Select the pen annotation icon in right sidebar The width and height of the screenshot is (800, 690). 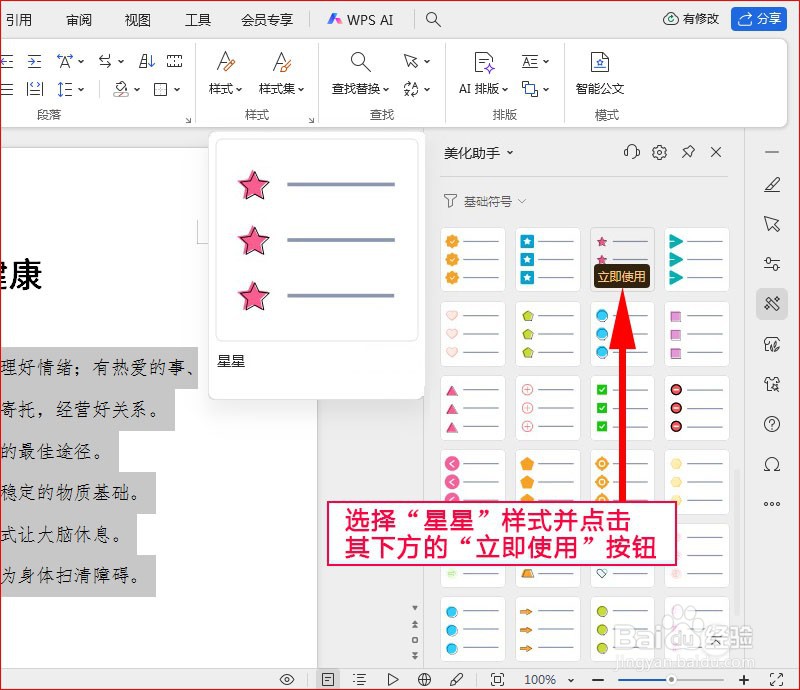click(771, 184)
